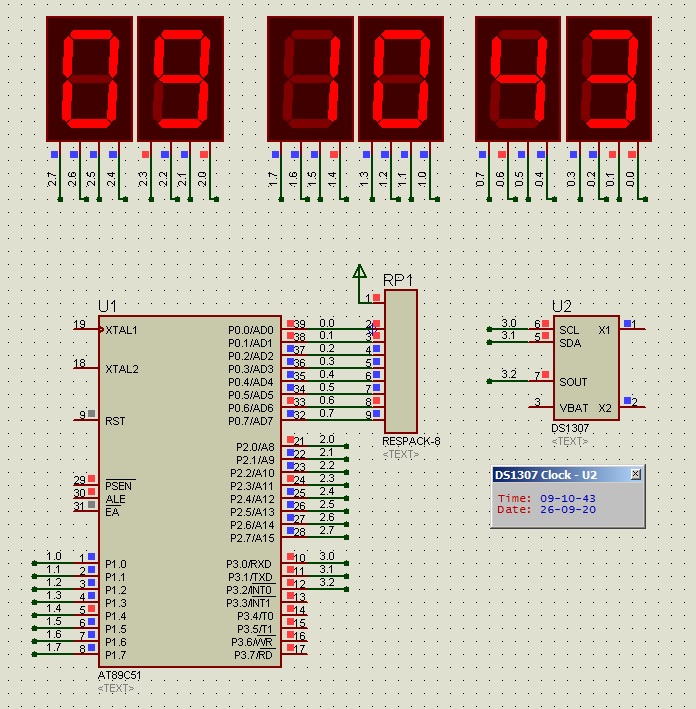This screenshot has width=696, height=709.
Task: Click the 3.1 wire label near U2 SDA
Action: point(508,335)
